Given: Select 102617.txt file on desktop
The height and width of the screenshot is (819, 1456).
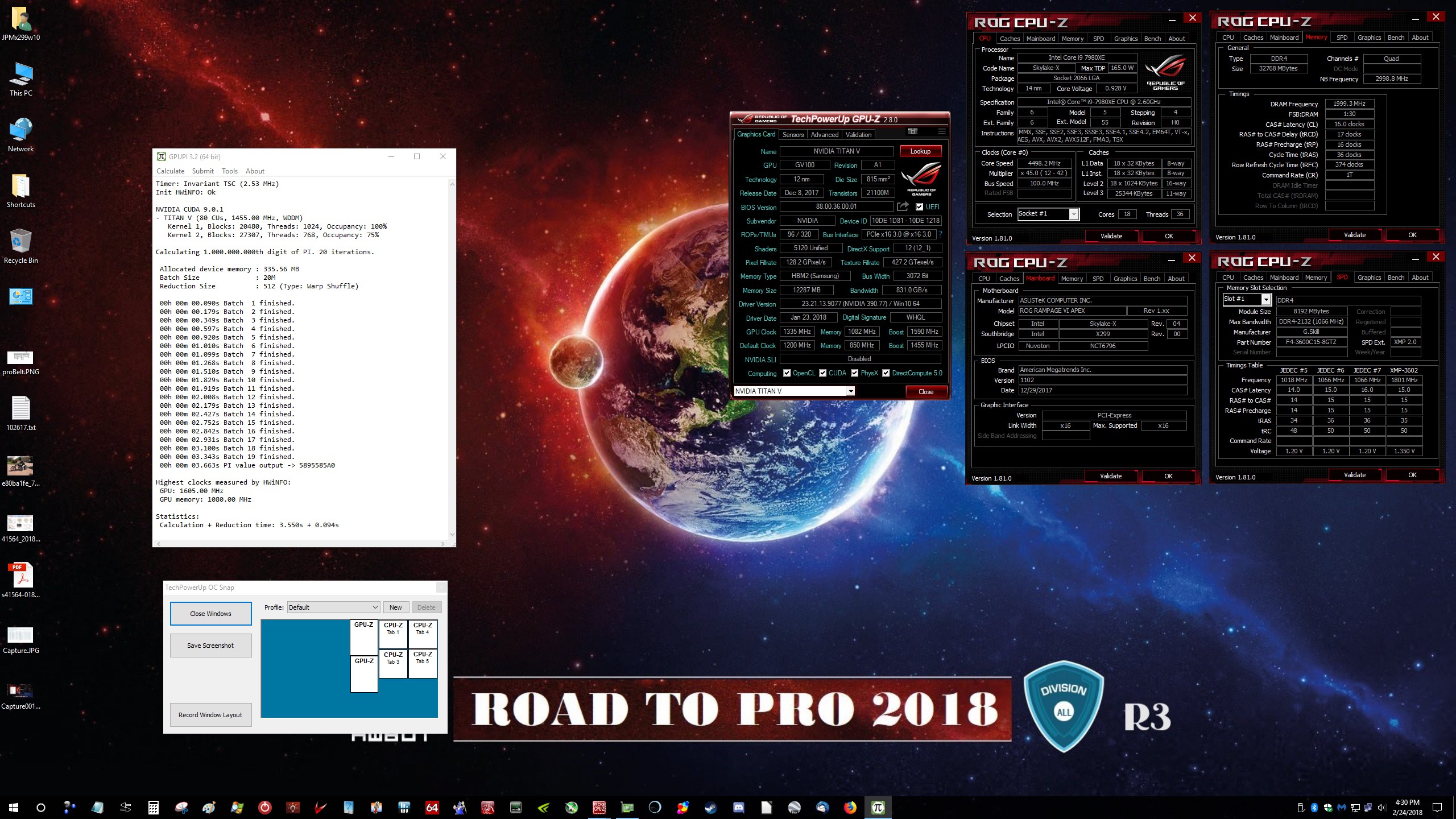Looking at the screenshot, I should (20, 414).
